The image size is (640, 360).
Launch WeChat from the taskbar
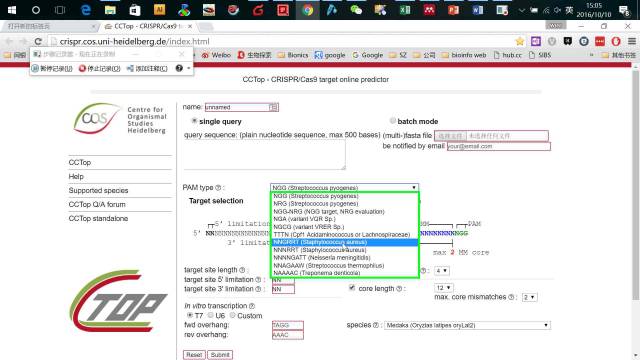(356, 10)
